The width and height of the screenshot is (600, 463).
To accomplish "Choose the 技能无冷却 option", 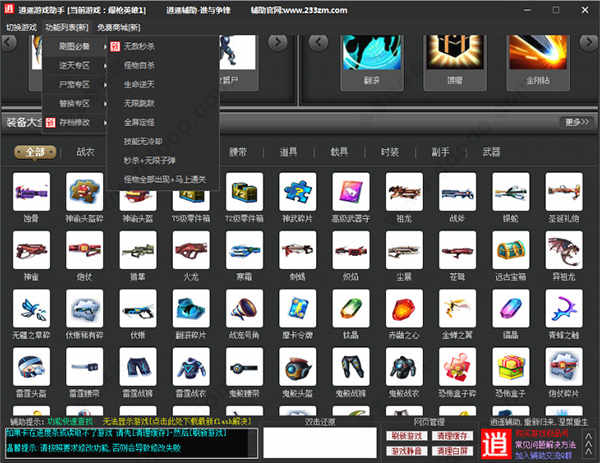I will click(143, 141).
